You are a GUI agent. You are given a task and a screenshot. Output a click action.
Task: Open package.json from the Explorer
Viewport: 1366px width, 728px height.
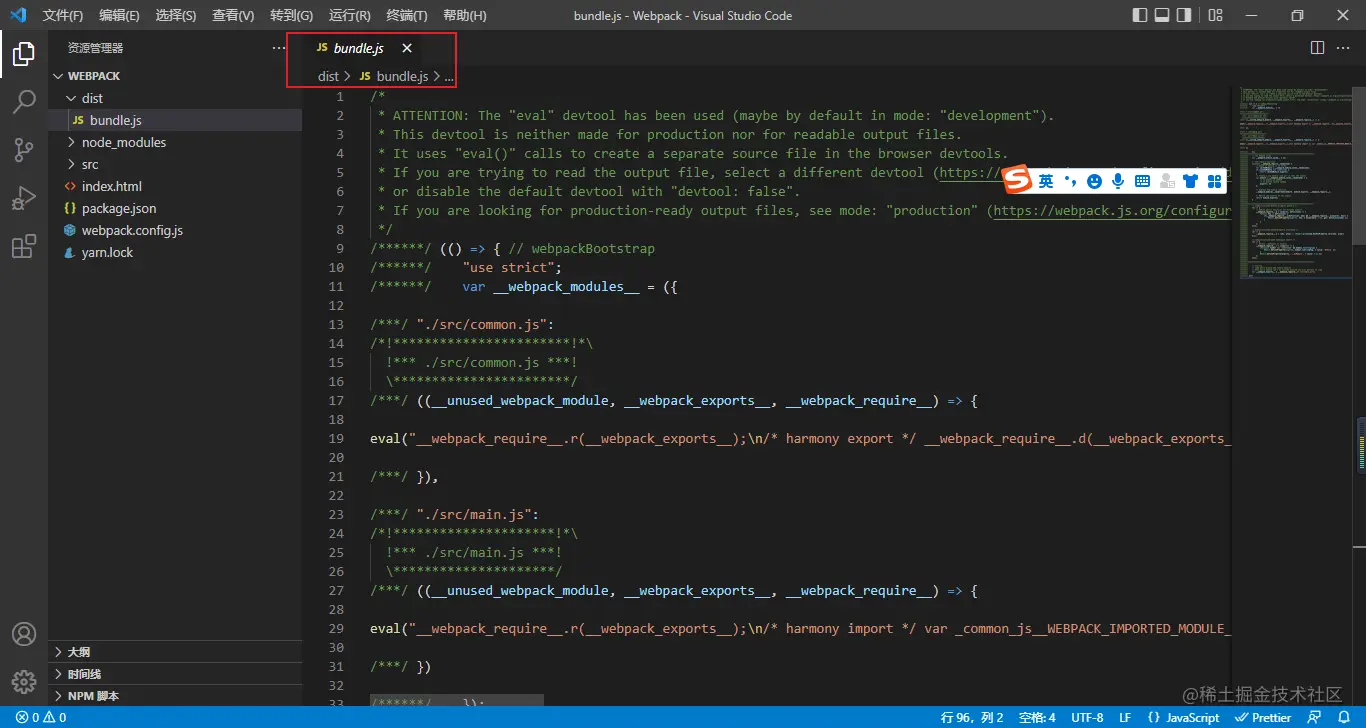tap(175, 208)
